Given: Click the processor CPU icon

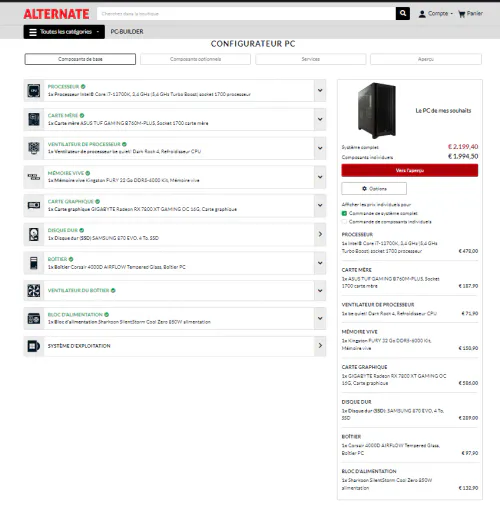Looking at the screenshot, I should (x=34, y=91).
